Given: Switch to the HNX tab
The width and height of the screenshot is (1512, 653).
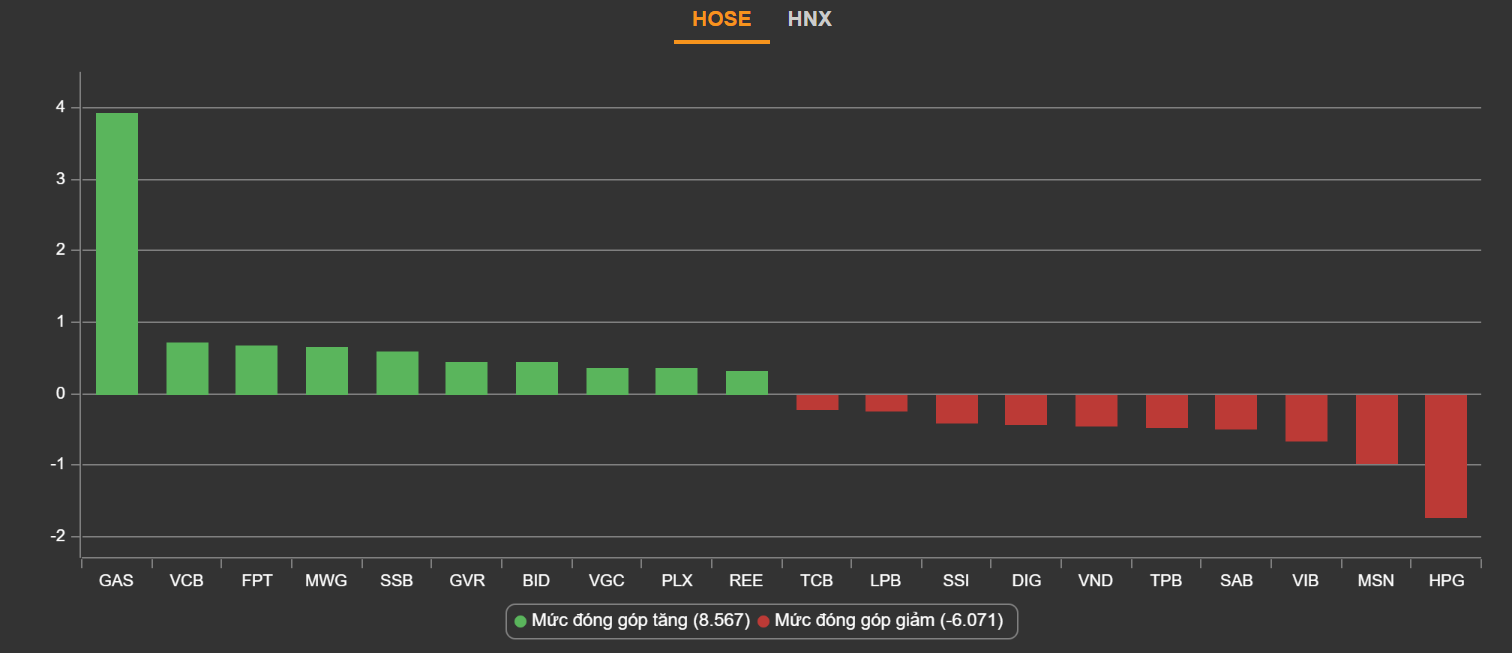Looking at the screenshot, I should click(x=809, y=19).
